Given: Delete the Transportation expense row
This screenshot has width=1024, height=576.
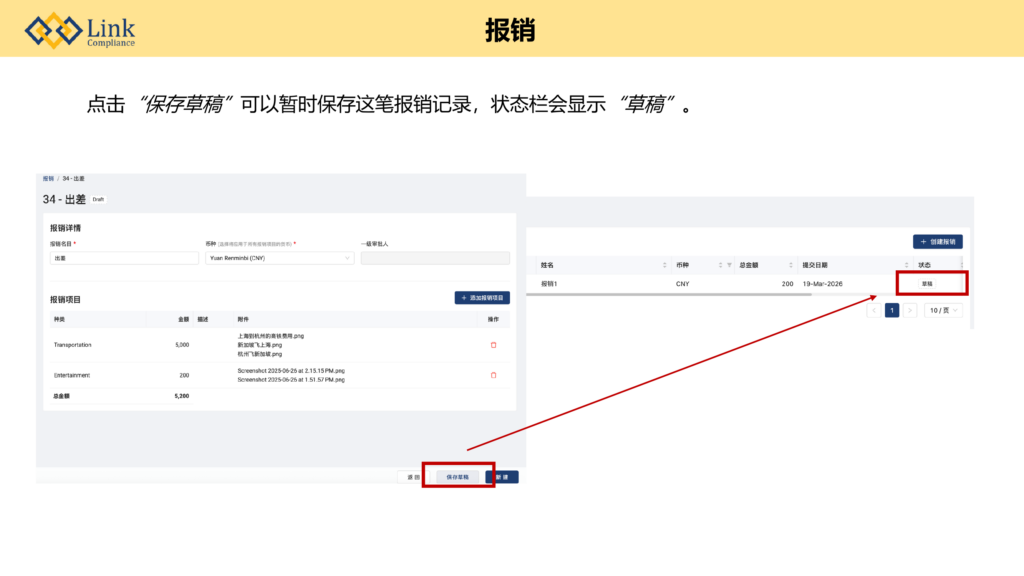Looking at the screenshot, I should point(492,345).
